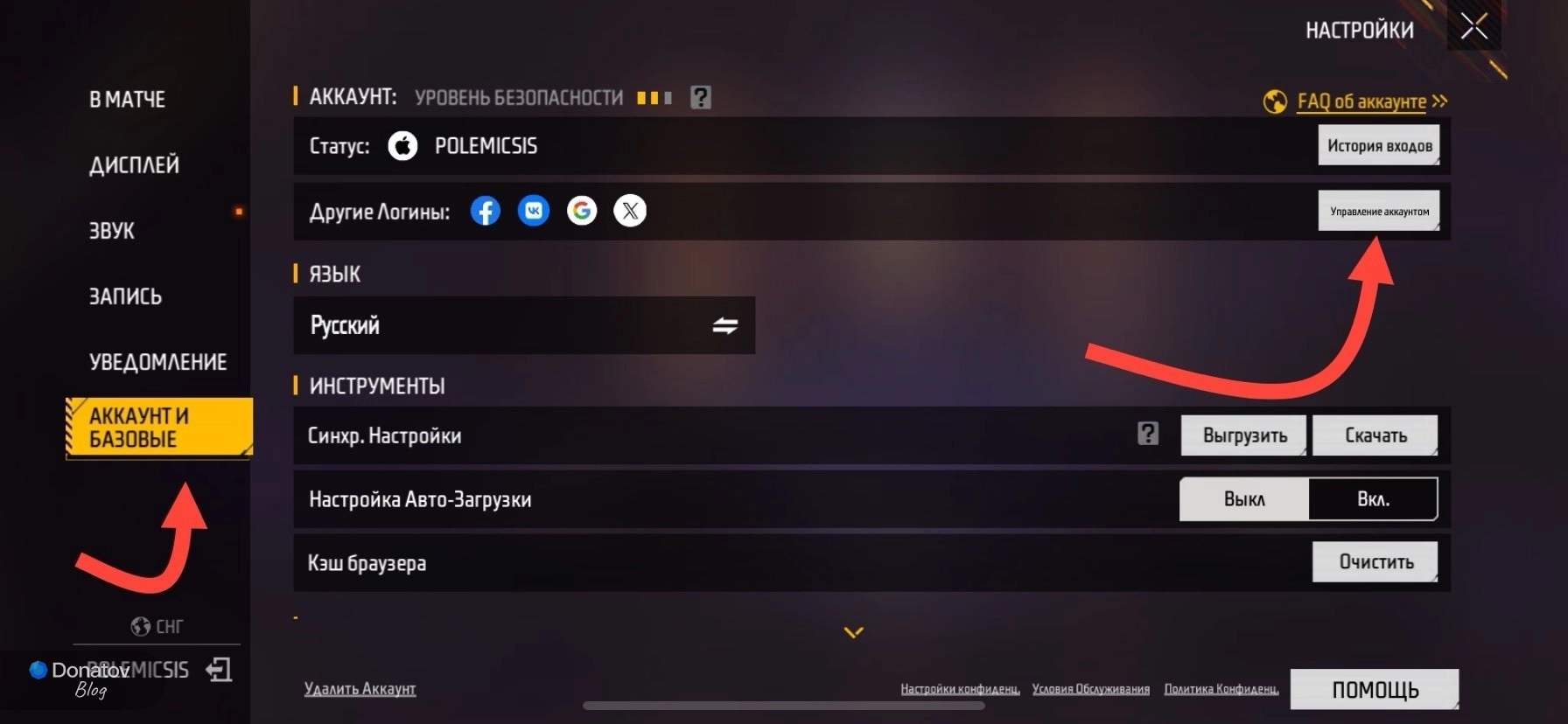Click the Facebook login icon
The image size is (1568, 724).
pyautogui.click(x=486, y=211)
